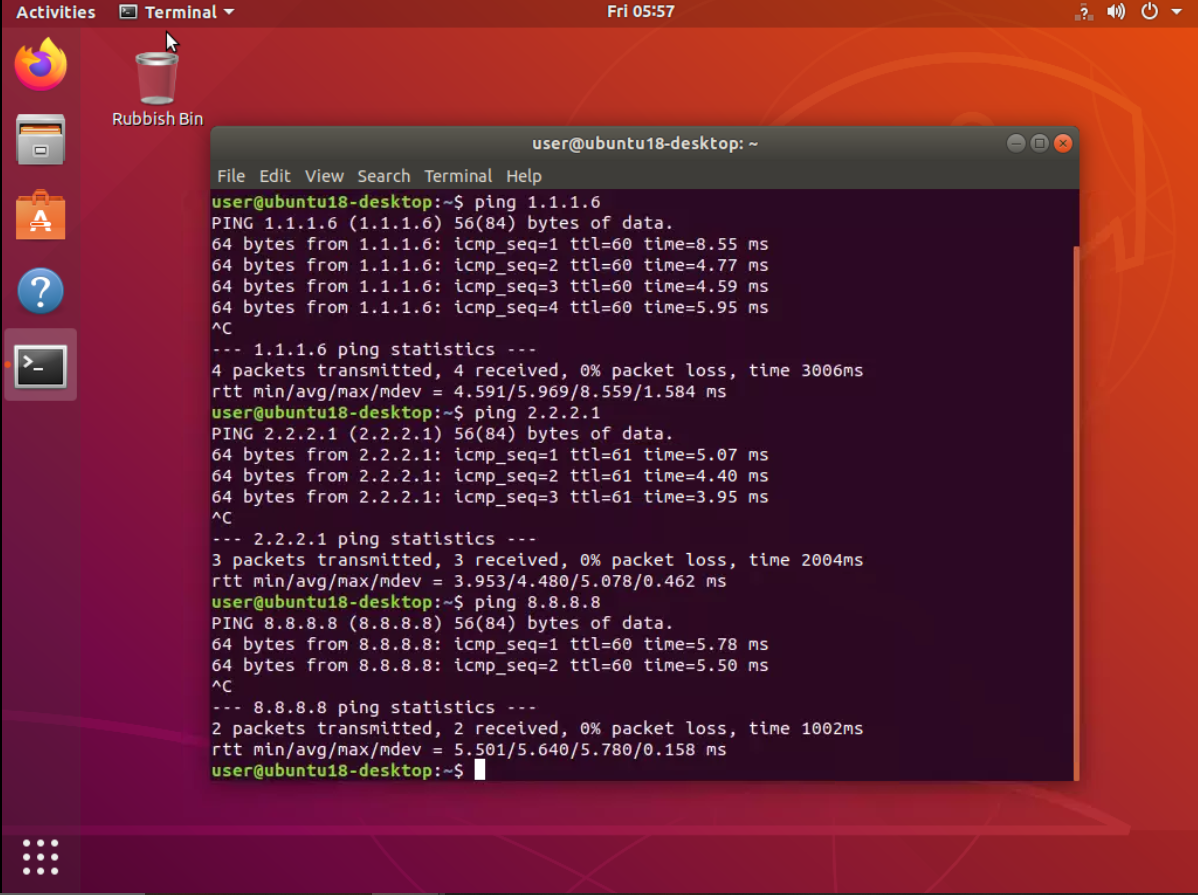Open the Help dock icon
The height and width of the screenshot is (895, 1198).
[40, 291]
